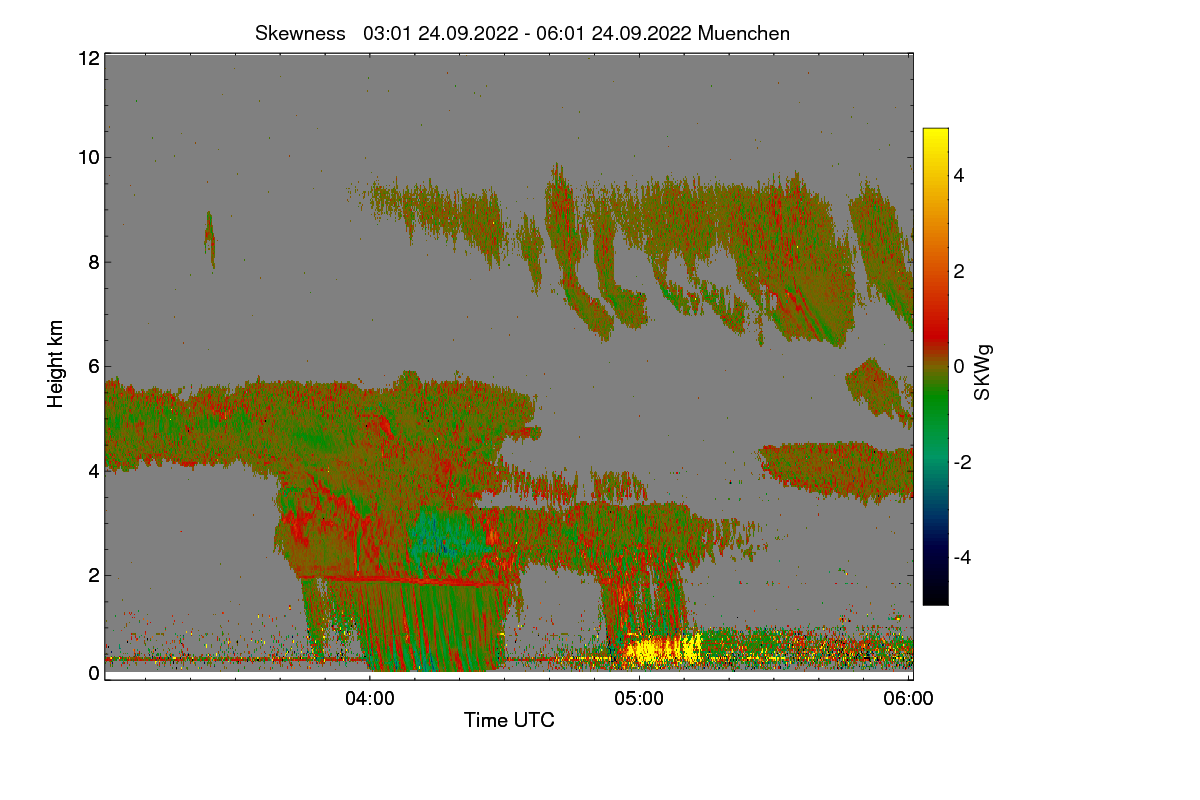Click the 4 km height tick label
Viewport: 1200px width, 800px height.
[94, 470]
